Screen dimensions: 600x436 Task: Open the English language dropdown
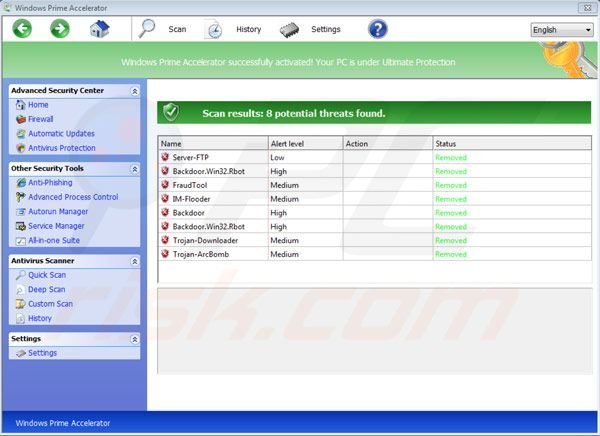(x=562, y=30)
